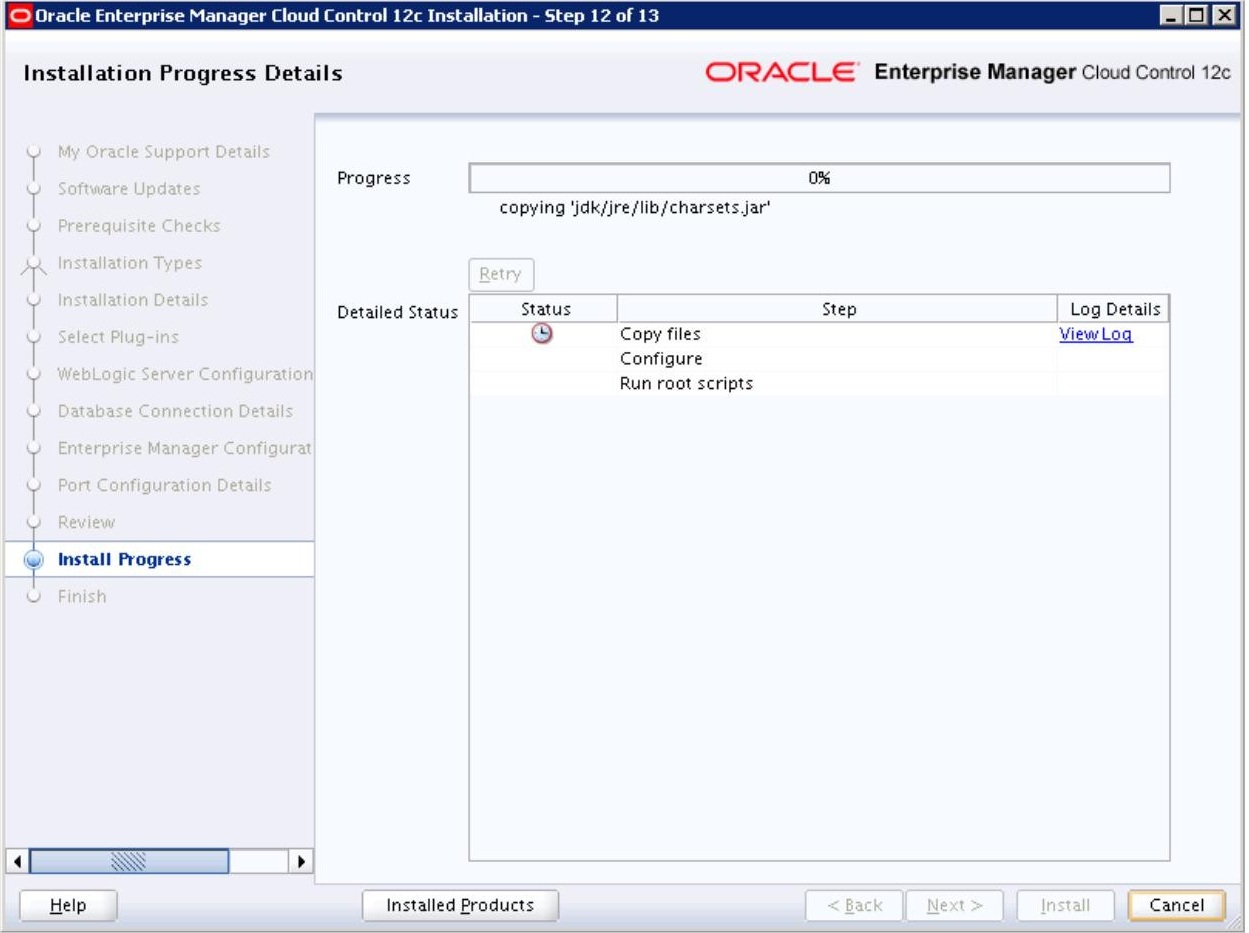Select the Finish step

coord(81,596)
